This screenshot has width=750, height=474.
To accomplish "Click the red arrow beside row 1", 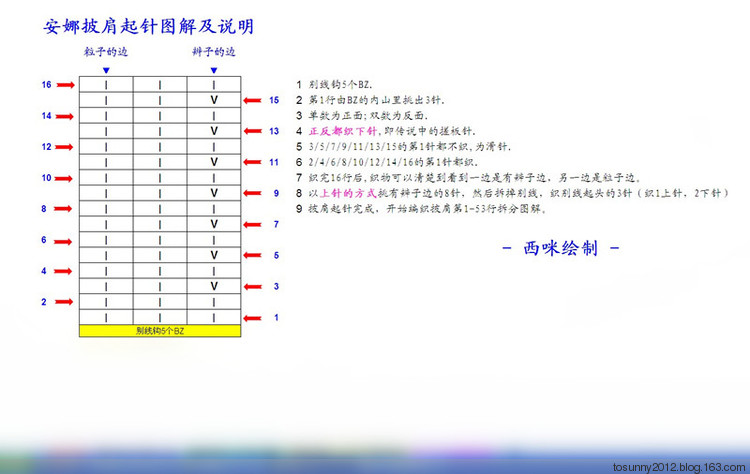I will click(253, 318).
